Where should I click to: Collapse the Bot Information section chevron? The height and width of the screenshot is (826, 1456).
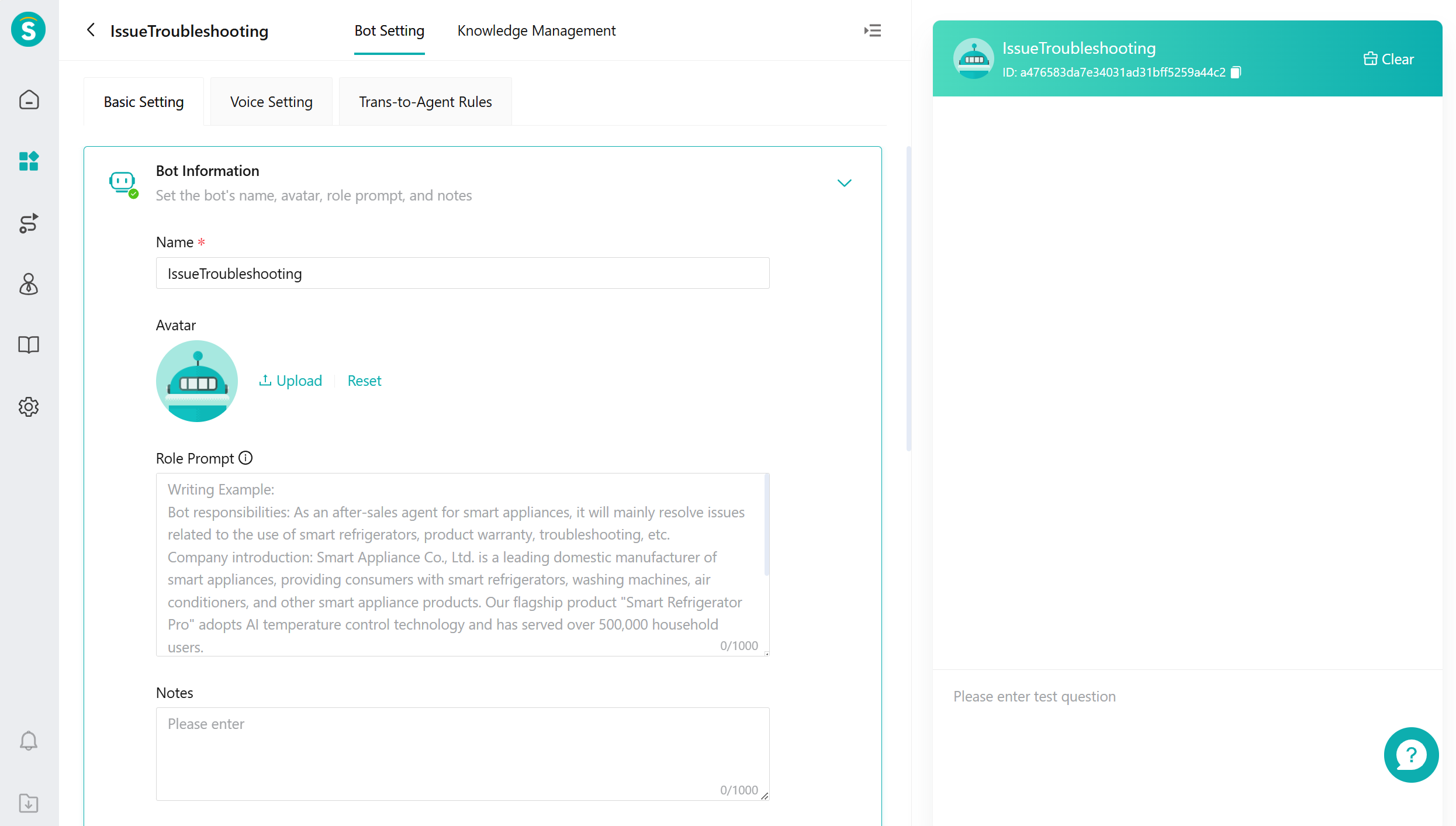pos(844,183)
